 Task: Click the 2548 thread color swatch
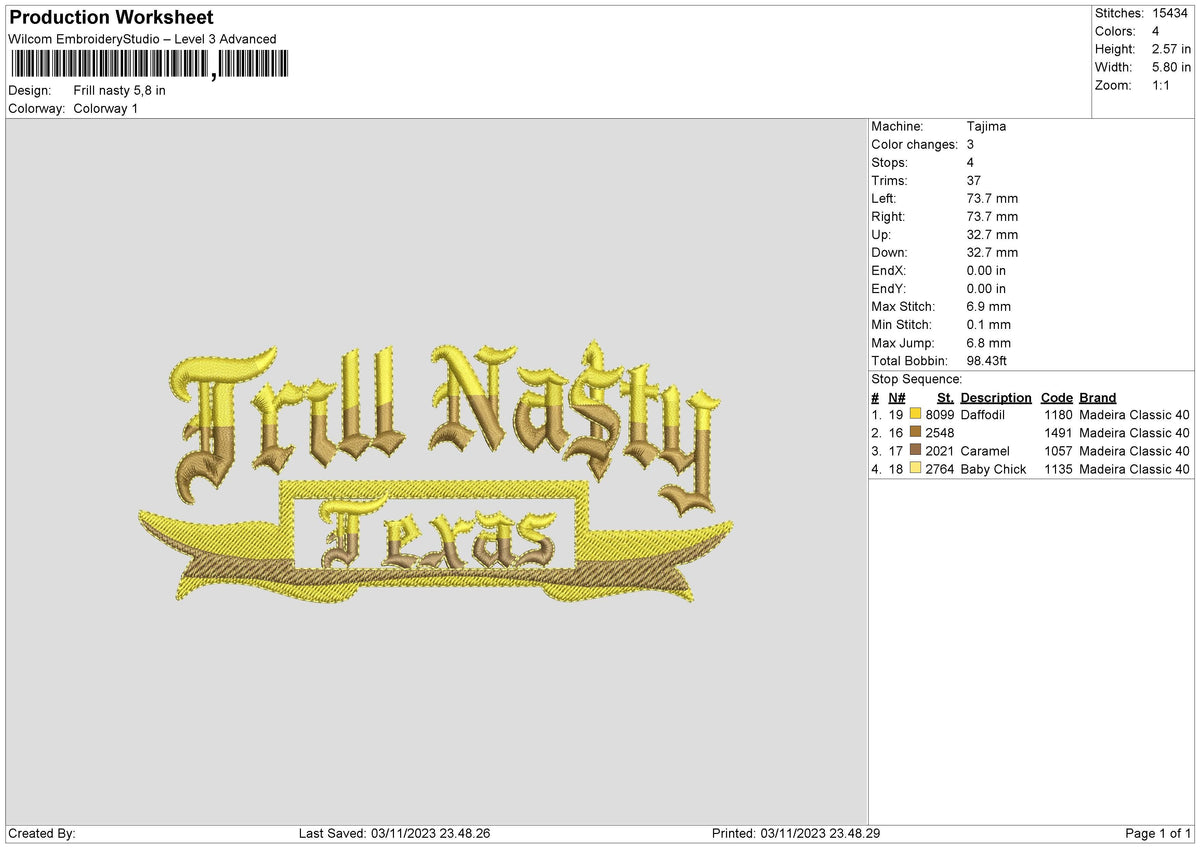[x=916, y=432]
